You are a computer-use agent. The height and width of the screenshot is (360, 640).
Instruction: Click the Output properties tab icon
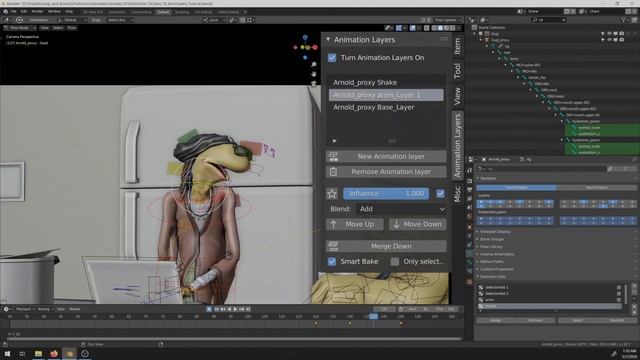(470, 190)
